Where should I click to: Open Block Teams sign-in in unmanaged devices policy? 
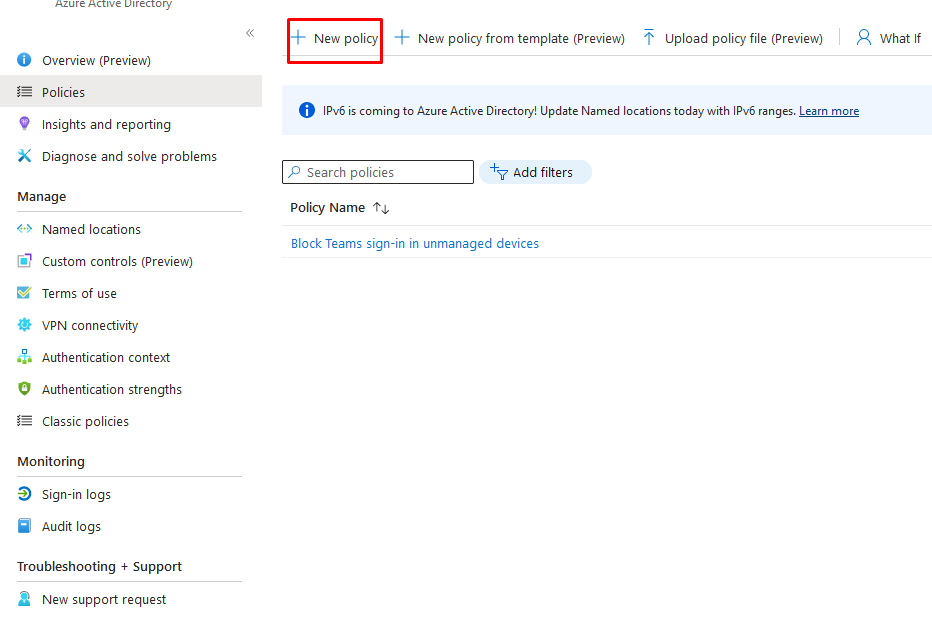(x=415, y=244)
